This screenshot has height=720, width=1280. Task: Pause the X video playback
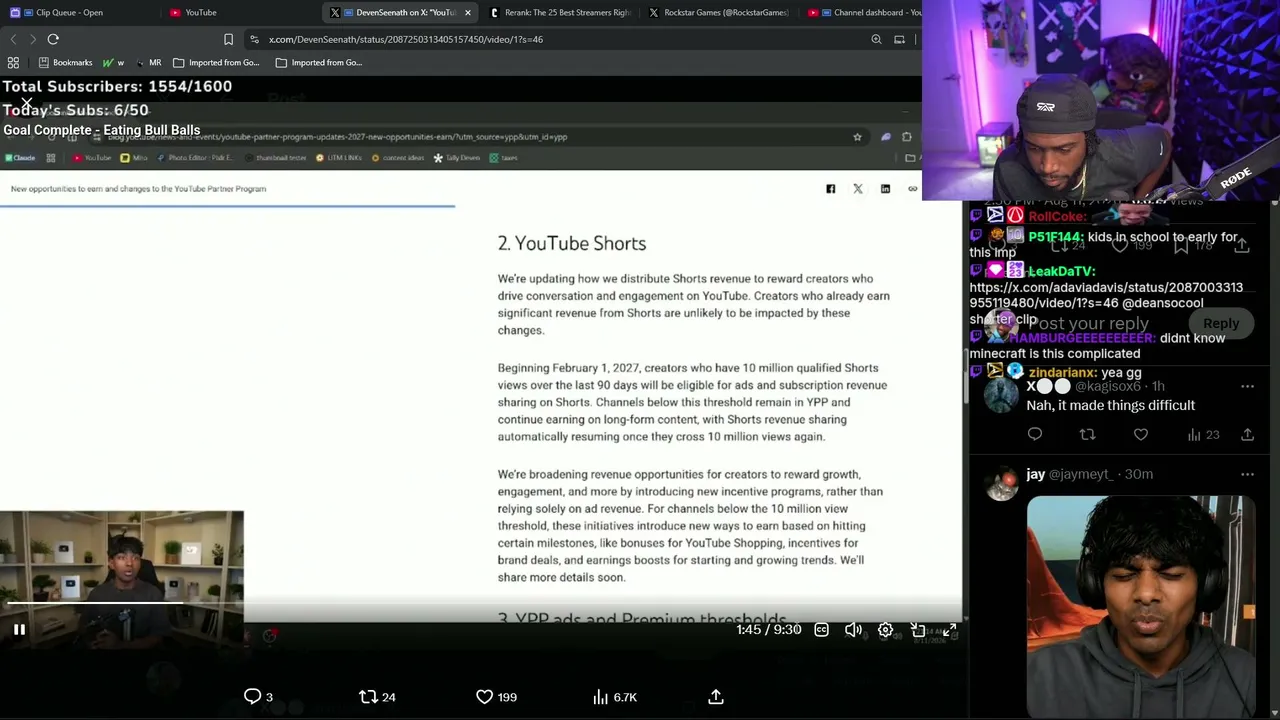(19, 630)
